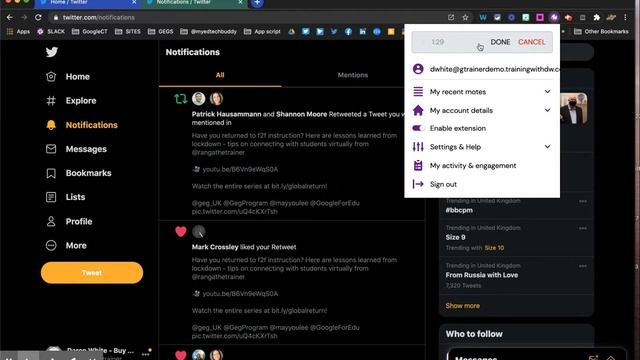640x360 pixels.
Task: Close the Notifications / Twitter tab
Action: pos(240,2)
